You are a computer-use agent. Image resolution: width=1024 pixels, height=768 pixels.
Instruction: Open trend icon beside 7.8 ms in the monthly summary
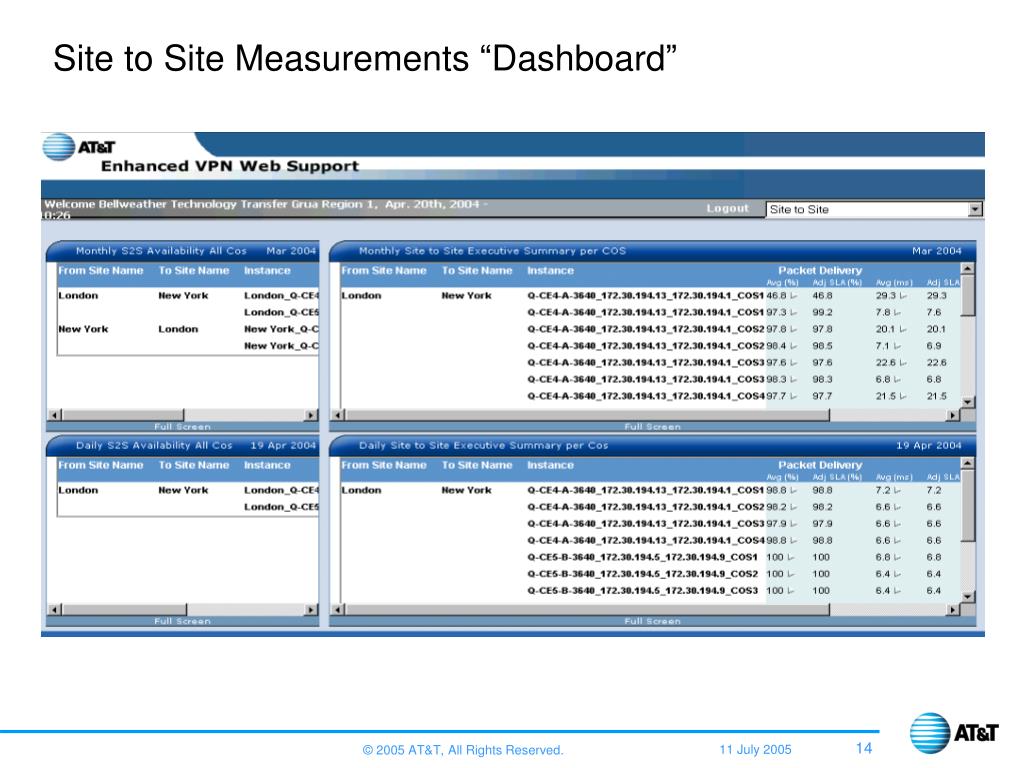click(x=897, y=313)
